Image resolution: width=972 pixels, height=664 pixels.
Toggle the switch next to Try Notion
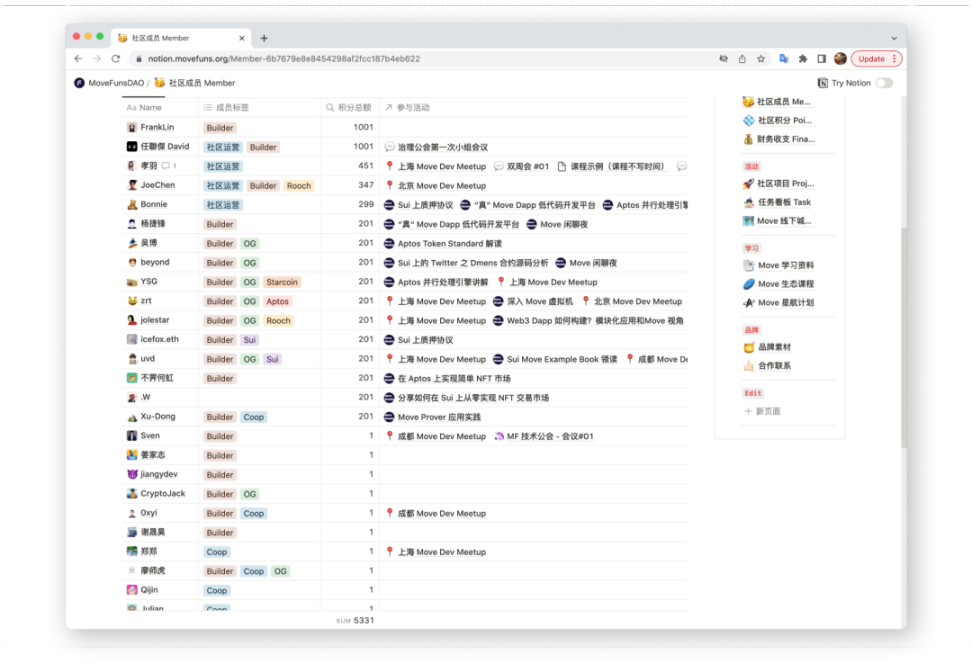[884, 83]
